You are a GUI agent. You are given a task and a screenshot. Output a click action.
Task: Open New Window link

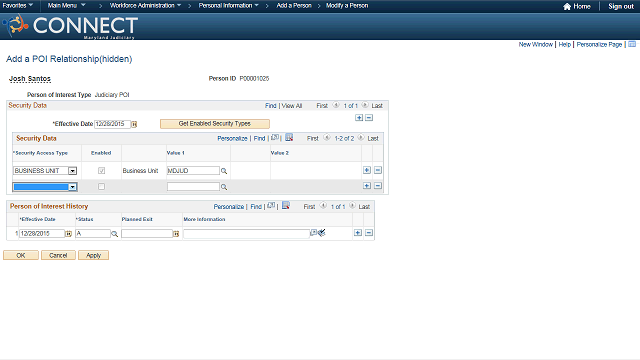[x=536, y=44]
